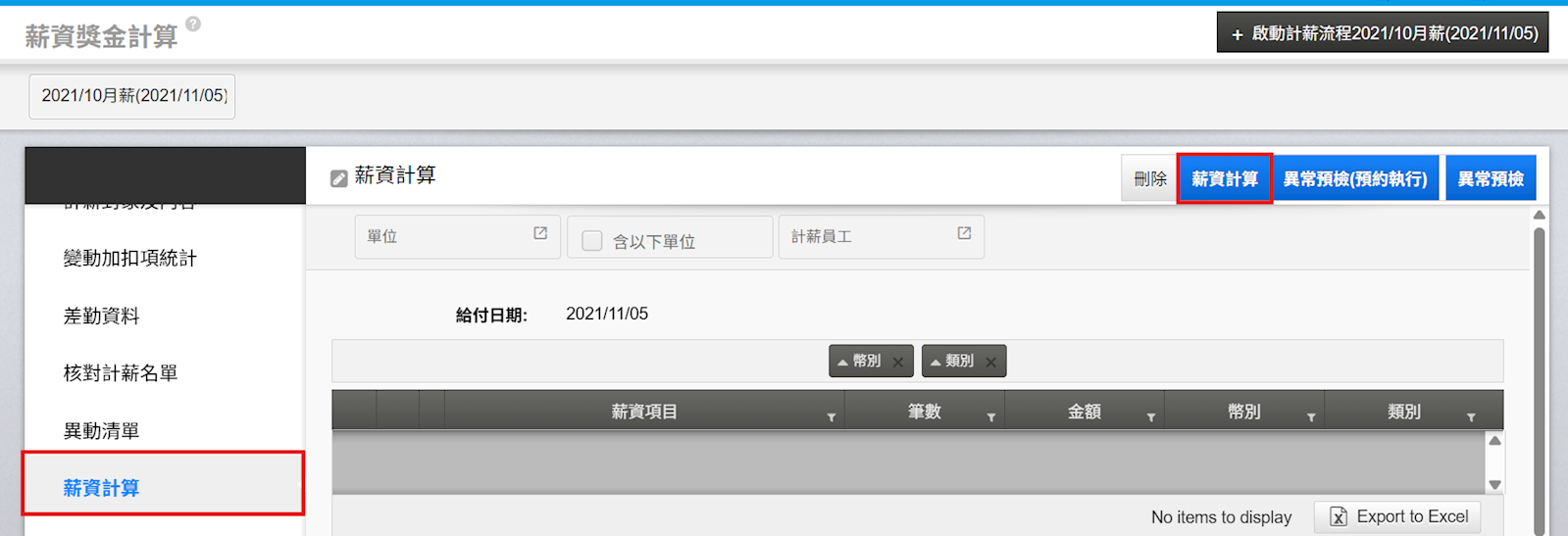Select 變動加扣項統計 in sidebar
This screenshot has height=536, width=1568.
129,259
